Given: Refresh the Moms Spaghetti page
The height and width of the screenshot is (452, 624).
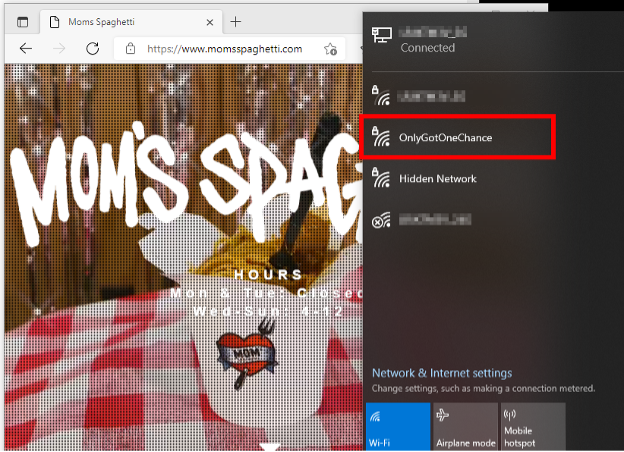Looking at the screenshot, I should (x=92, y=48).
